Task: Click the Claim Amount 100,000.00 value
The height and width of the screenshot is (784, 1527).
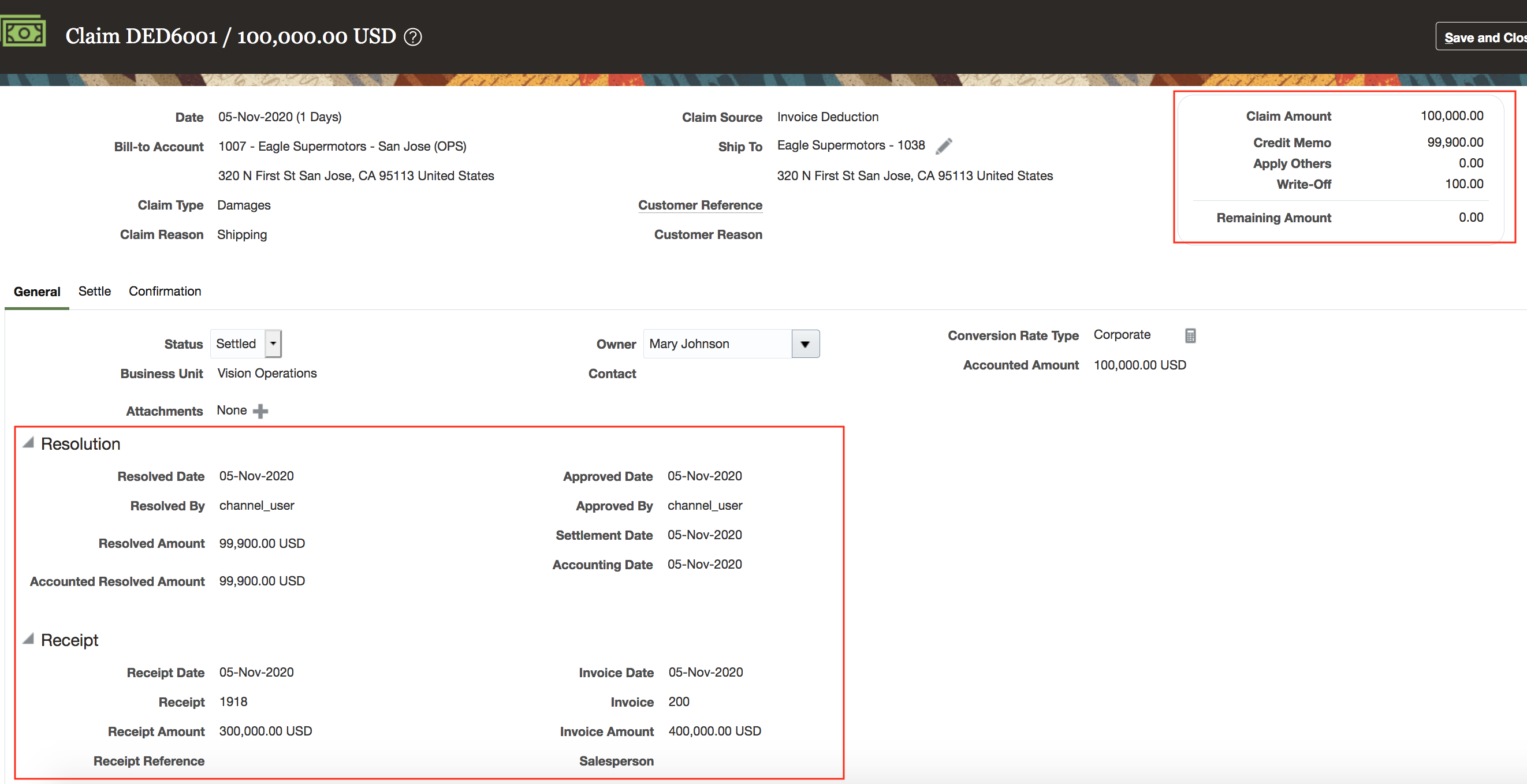Action: pyautogui.click(x=1452, y=115)
